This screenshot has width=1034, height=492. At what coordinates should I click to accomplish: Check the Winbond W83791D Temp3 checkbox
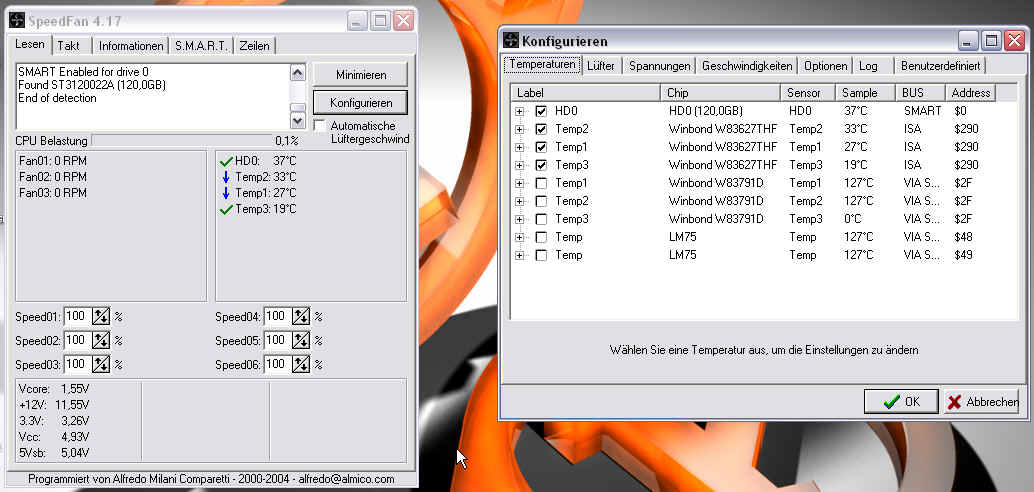541,219
